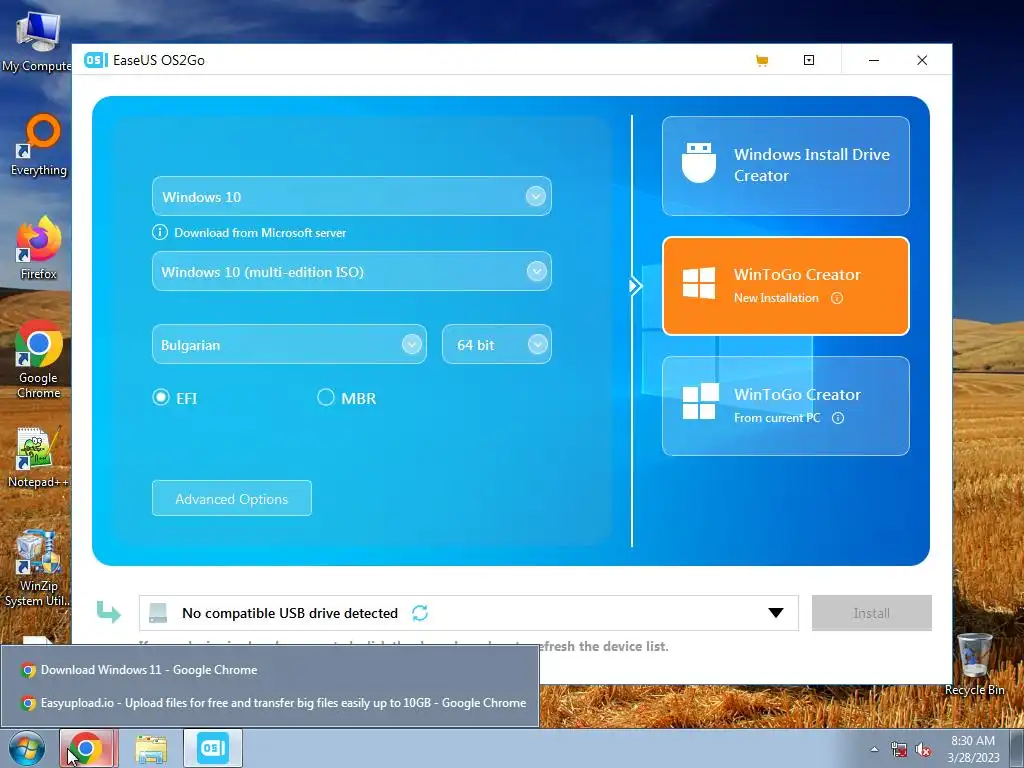
Task: Select WinToGo Creator New Installation card
Action: (786, 286)
